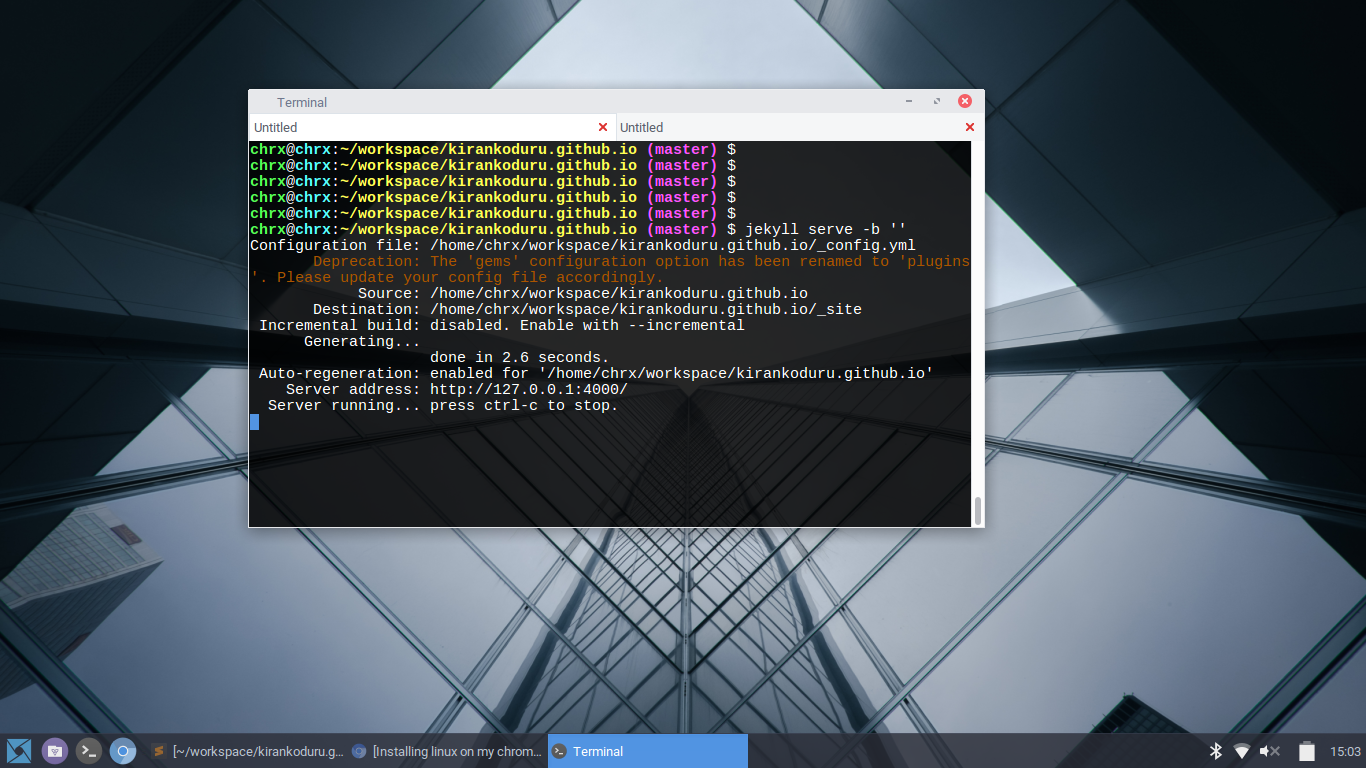This screenshot has width=1366, height=768.
Task: Click the http://127.0.0.1:4000/ server address
Action: click(x=529, y=389)
